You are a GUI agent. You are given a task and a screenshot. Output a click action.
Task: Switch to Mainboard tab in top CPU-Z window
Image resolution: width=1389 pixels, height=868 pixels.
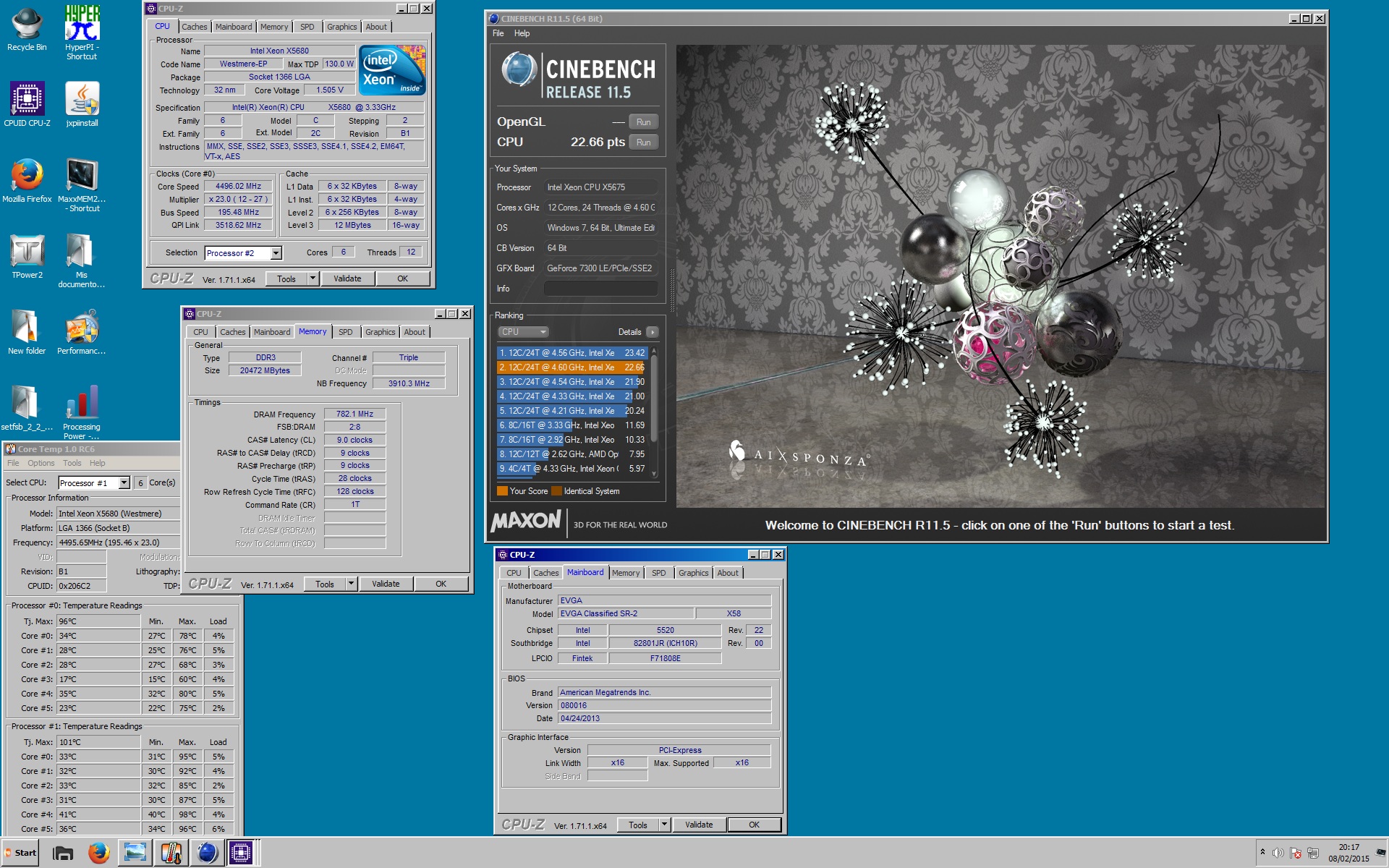pyautogui.click(x=234, y=27)
